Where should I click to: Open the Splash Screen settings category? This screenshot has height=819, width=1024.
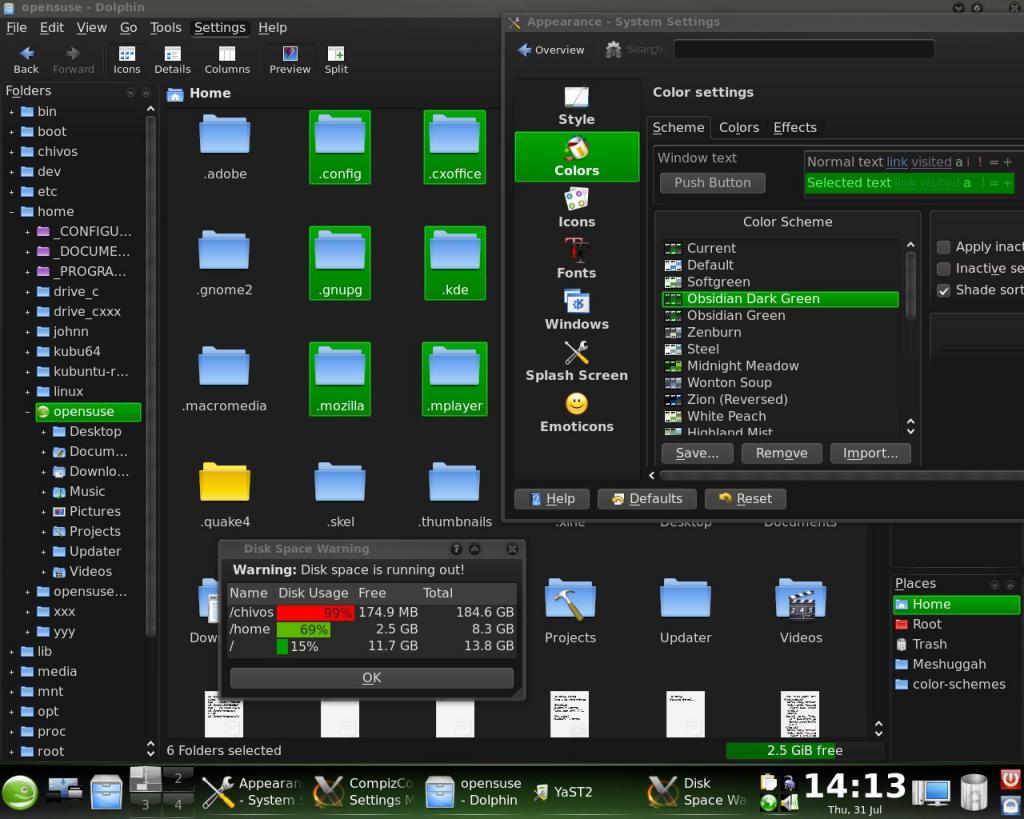click(x=576, y=361)
